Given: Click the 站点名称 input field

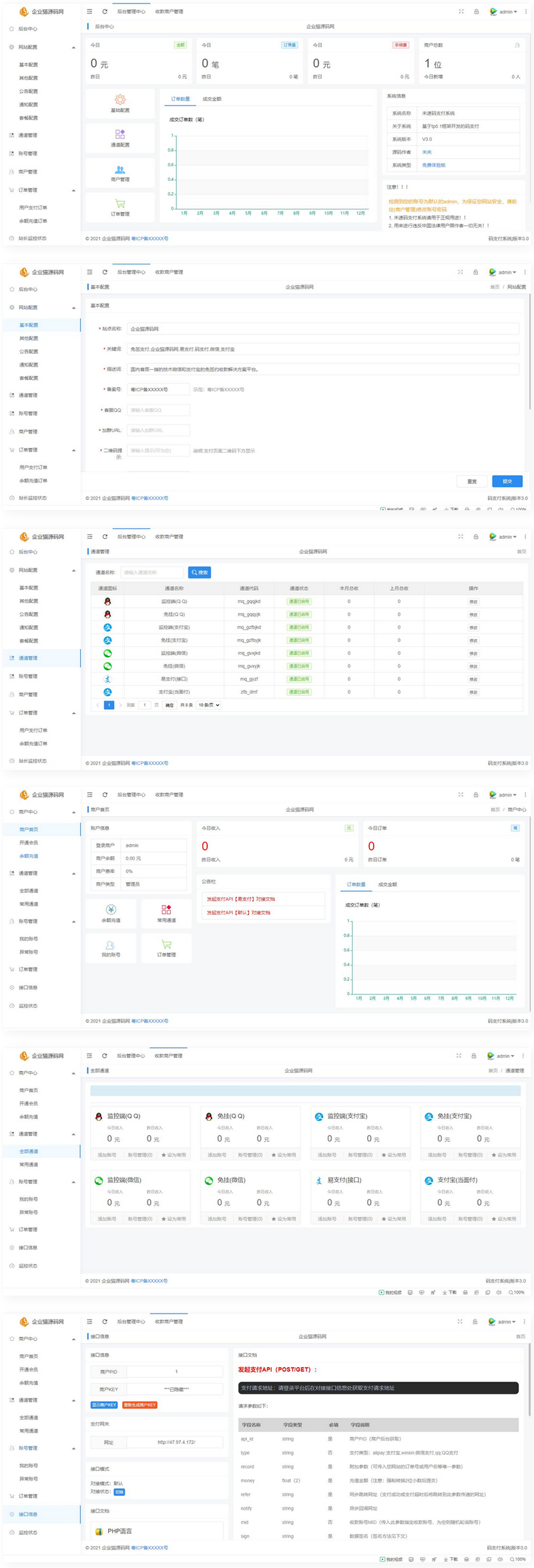Looking at the screenshot, I should pyautogui.click(x=322, y=329).
